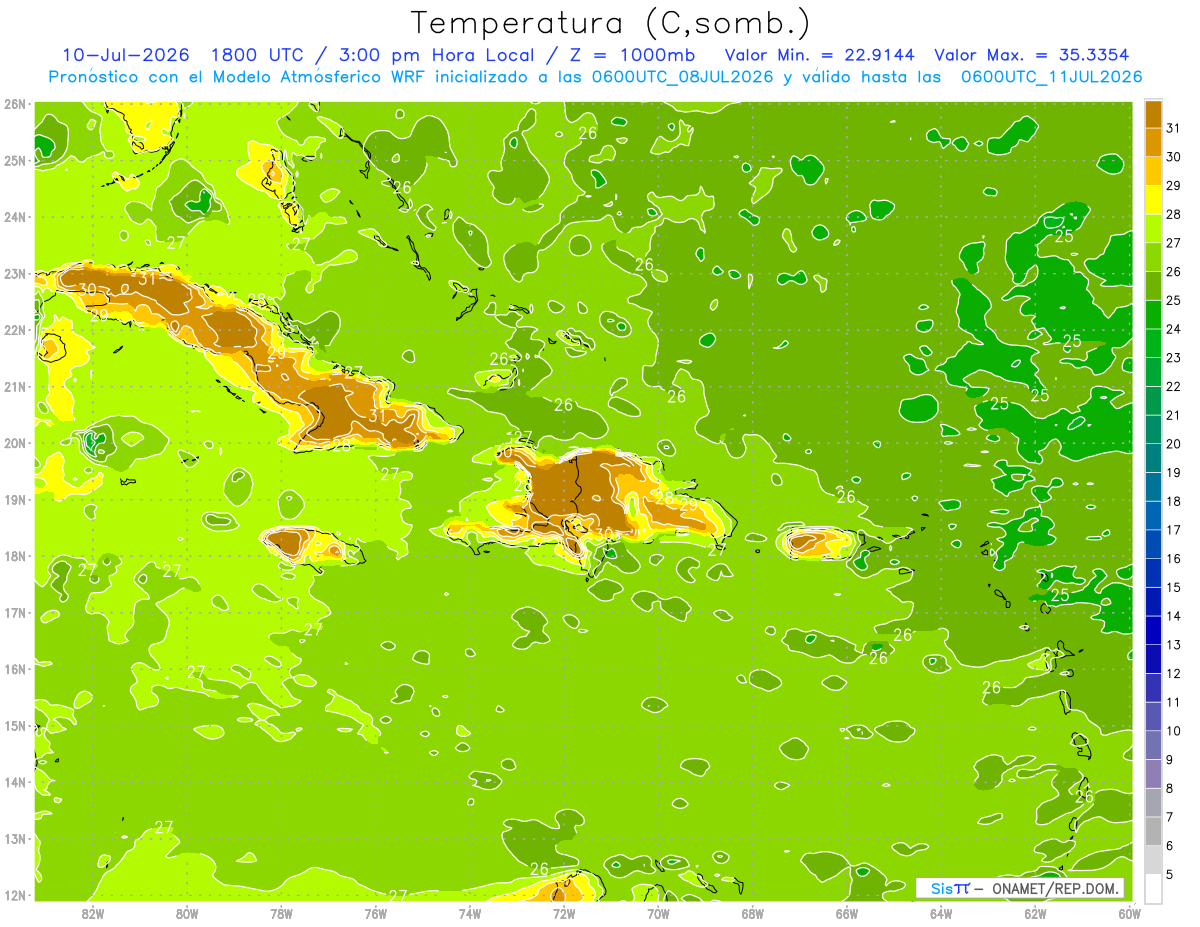
Task: Click the 72W longitude axis label
Action: (564, 913)
